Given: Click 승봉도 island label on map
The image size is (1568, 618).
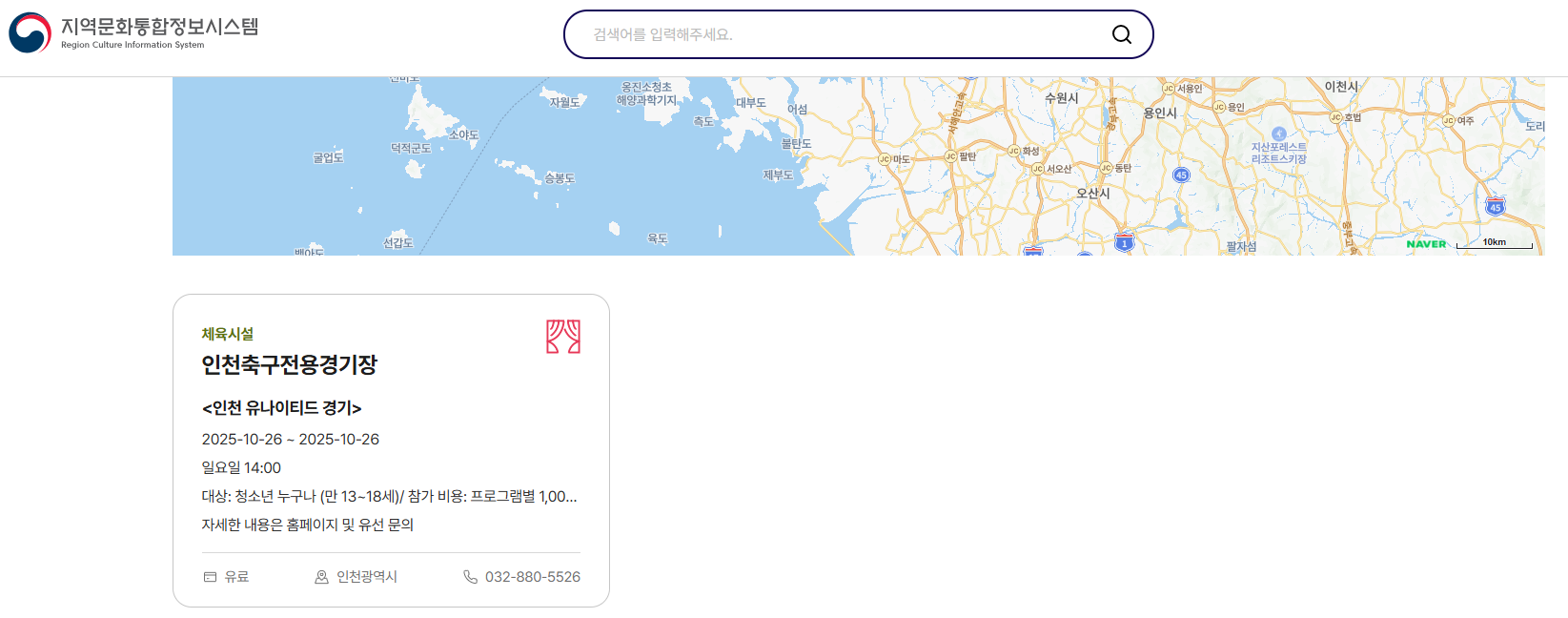Looking at the screenshot, I should click(x=560, y=178).
